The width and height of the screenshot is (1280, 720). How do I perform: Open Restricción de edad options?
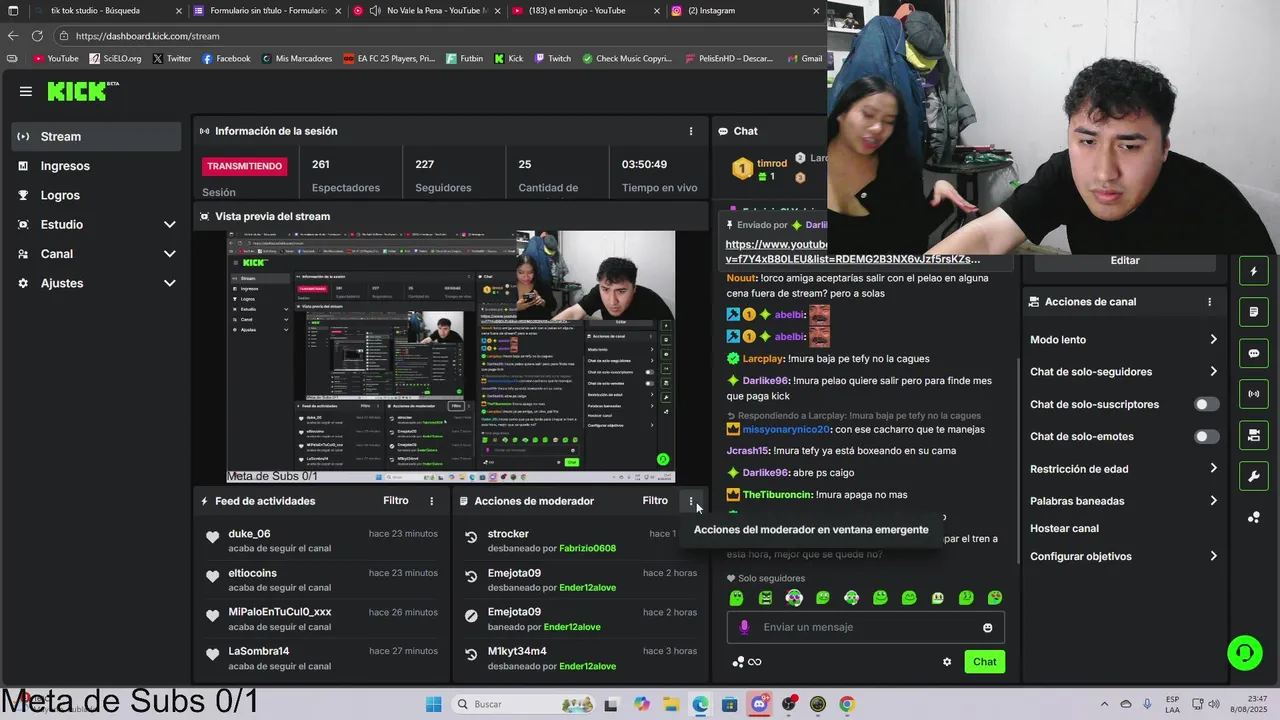(1124, 469)
